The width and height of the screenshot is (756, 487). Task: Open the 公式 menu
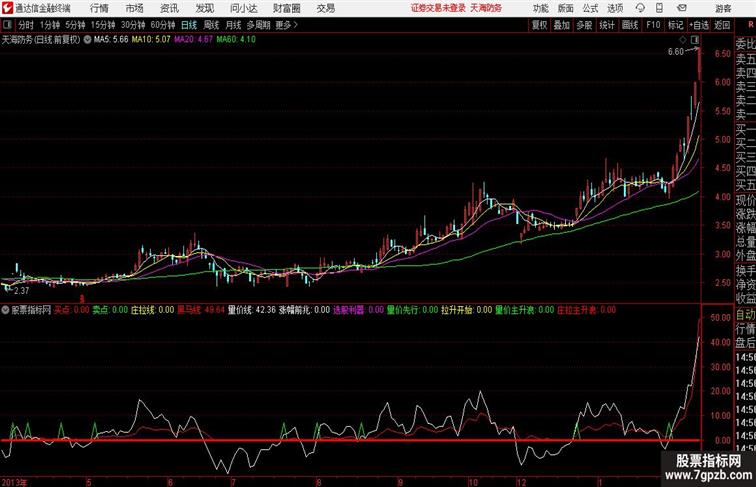(590, 8)
